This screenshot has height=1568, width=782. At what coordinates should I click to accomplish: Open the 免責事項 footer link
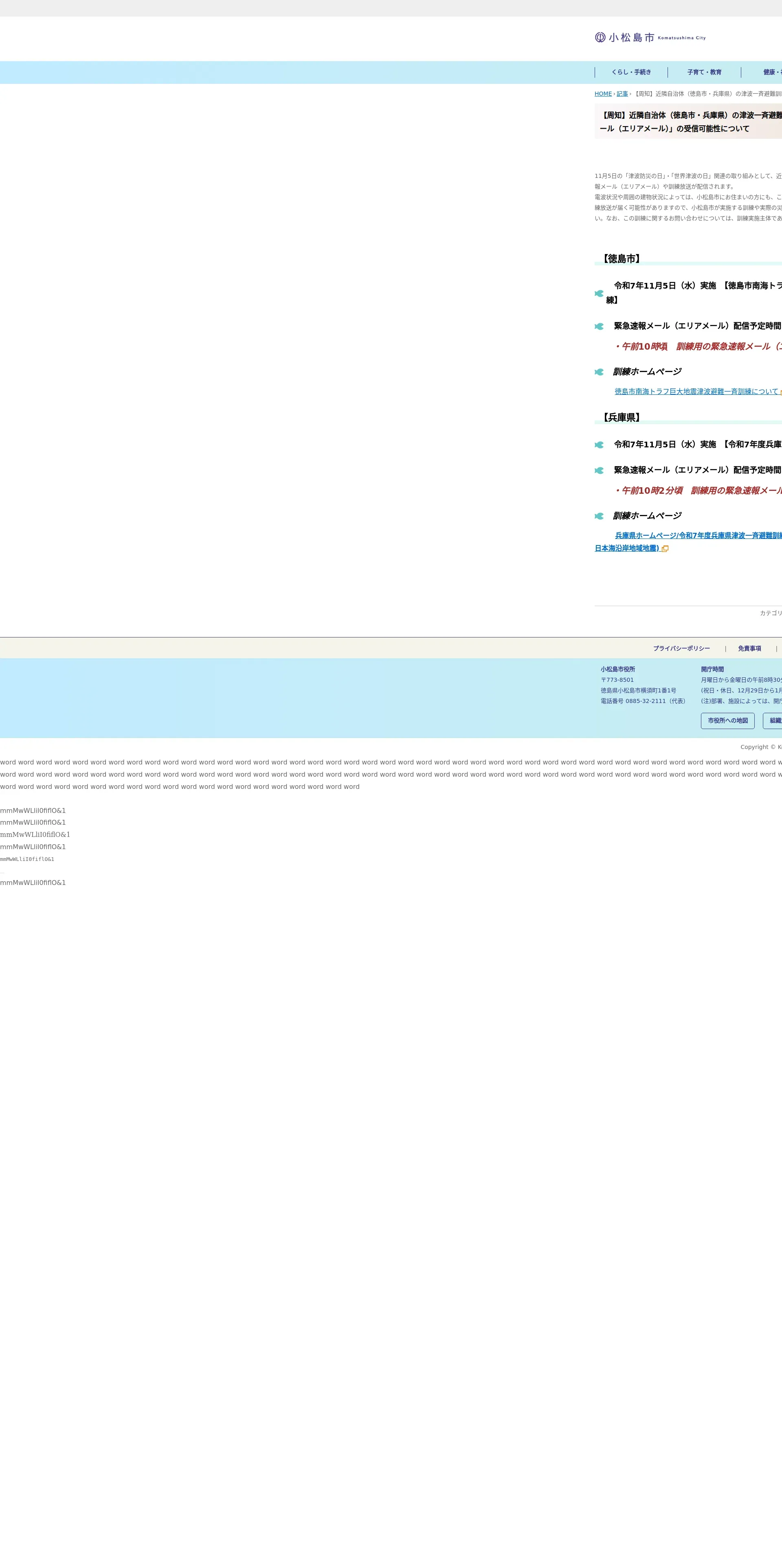tap(749, 649)
